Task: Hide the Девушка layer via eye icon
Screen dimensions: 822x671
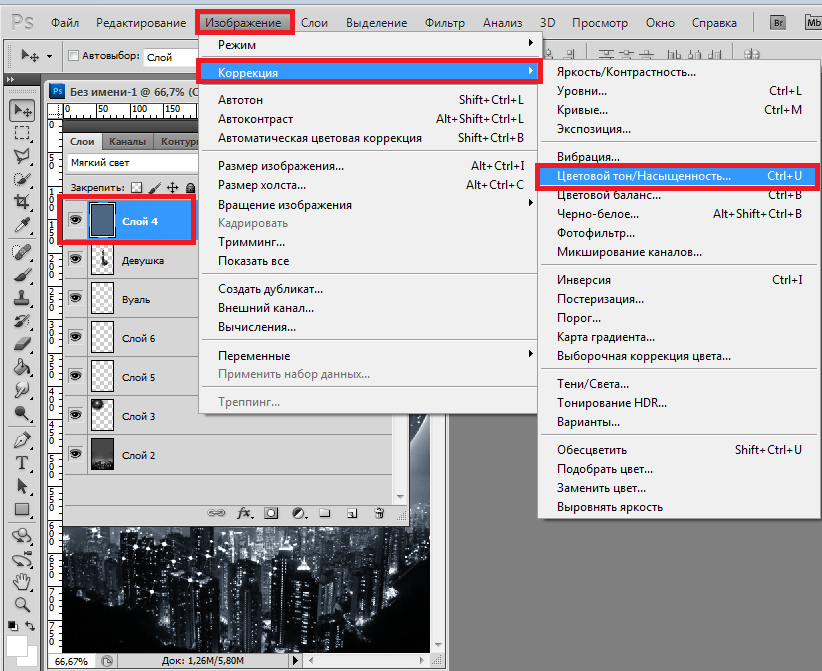Action: [x=75, y=260]
